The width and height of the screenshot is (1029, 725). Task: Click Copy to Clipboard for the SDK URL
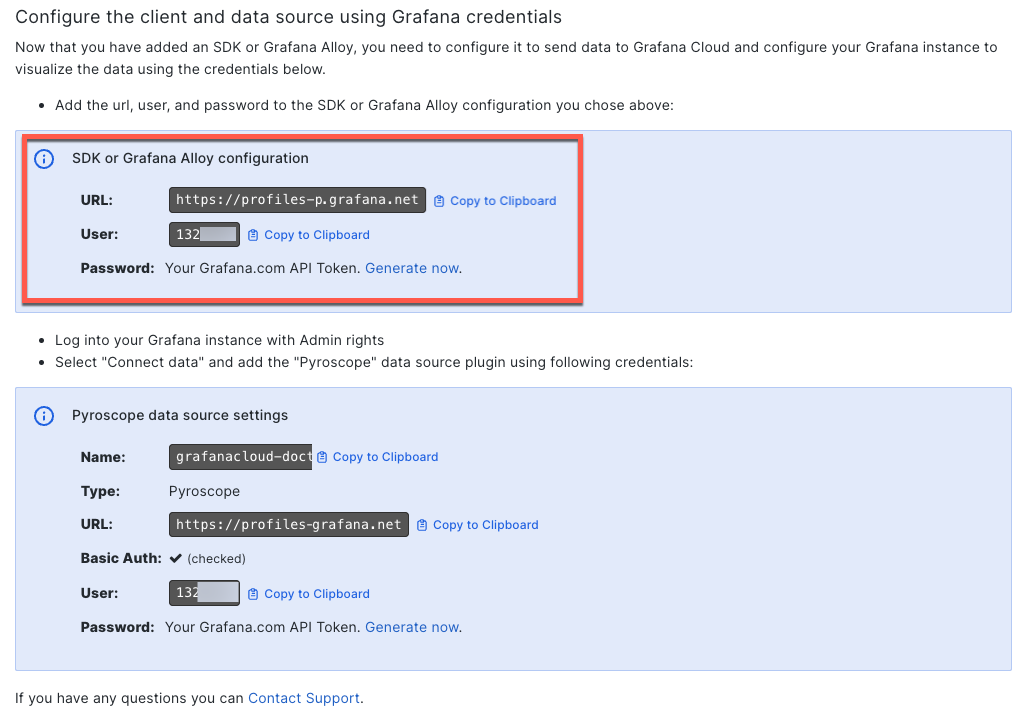tap(502, 200)
